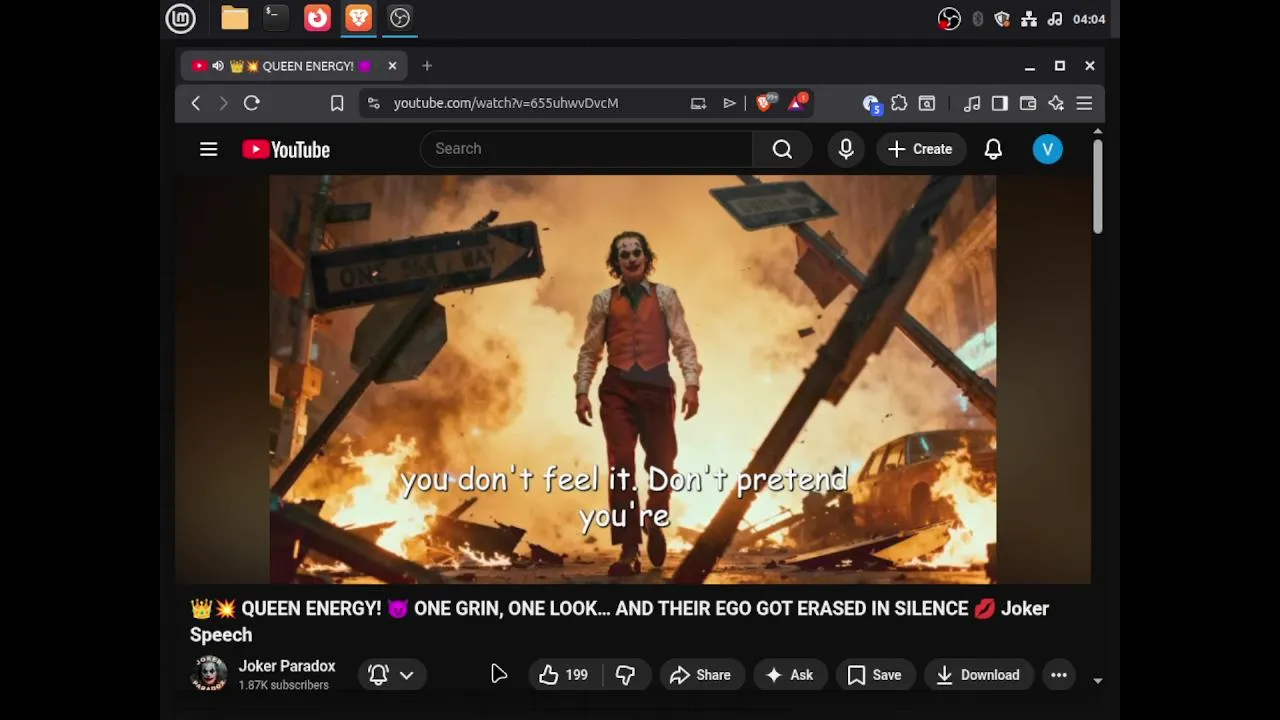Viewport: 1280px width, 720px height.
Task: Click the "1.87K subscribers" text
Action: pos(283,685)
